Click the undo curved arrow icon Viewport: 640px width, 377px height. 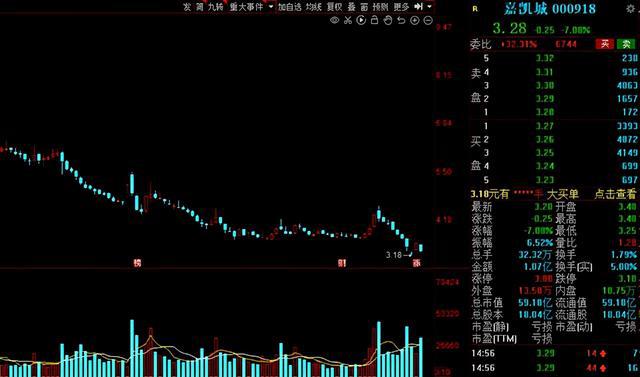point(401,20)
